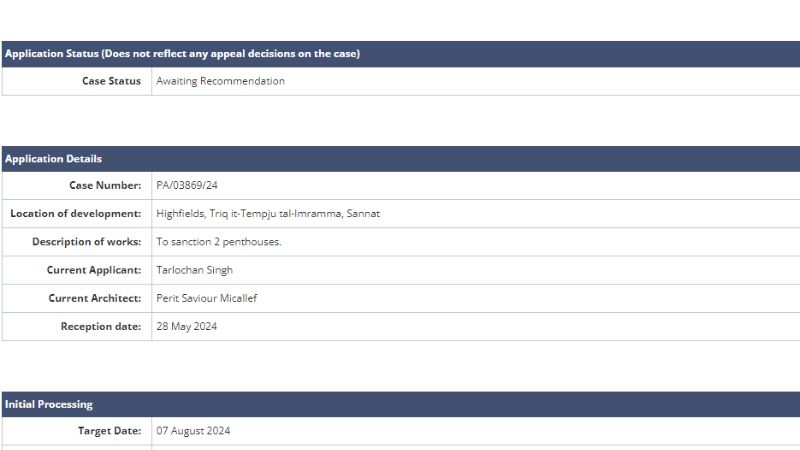Select the Target Date label
The image size is (800, 450).
109,431
